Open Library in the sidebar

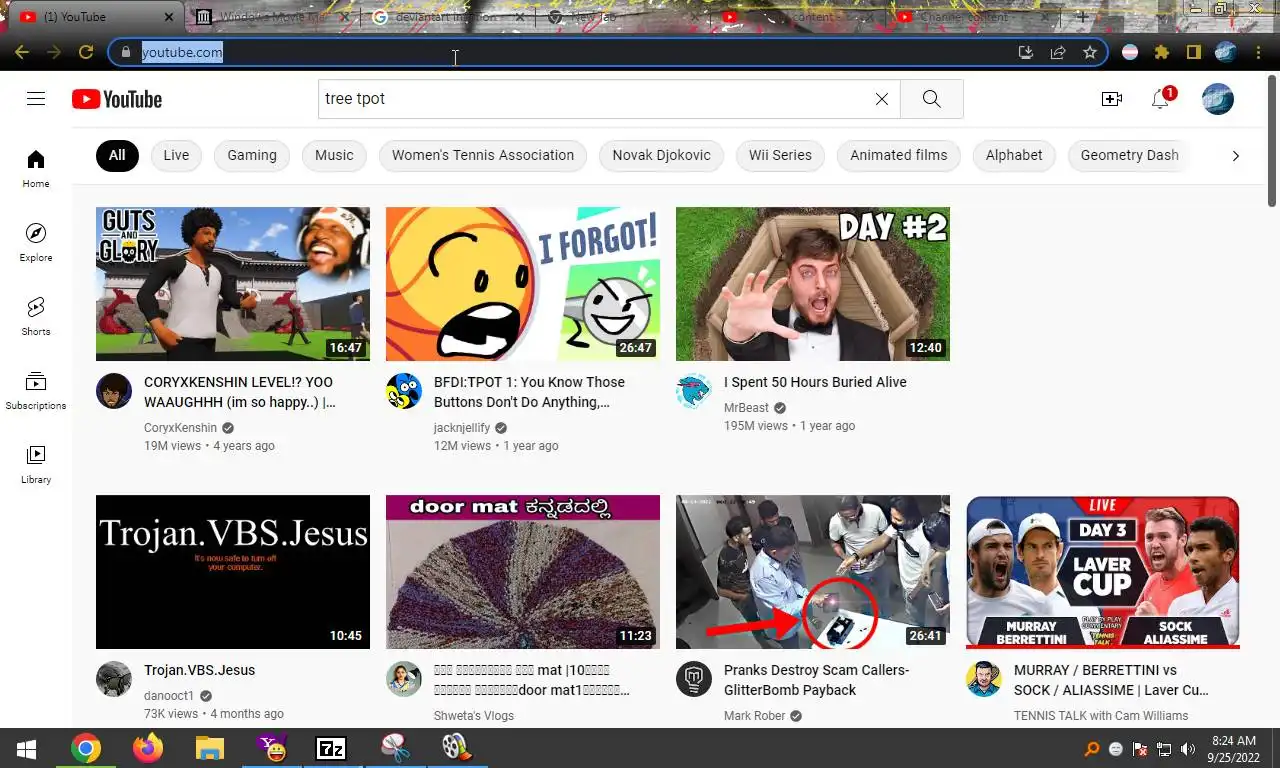point(36,464)
